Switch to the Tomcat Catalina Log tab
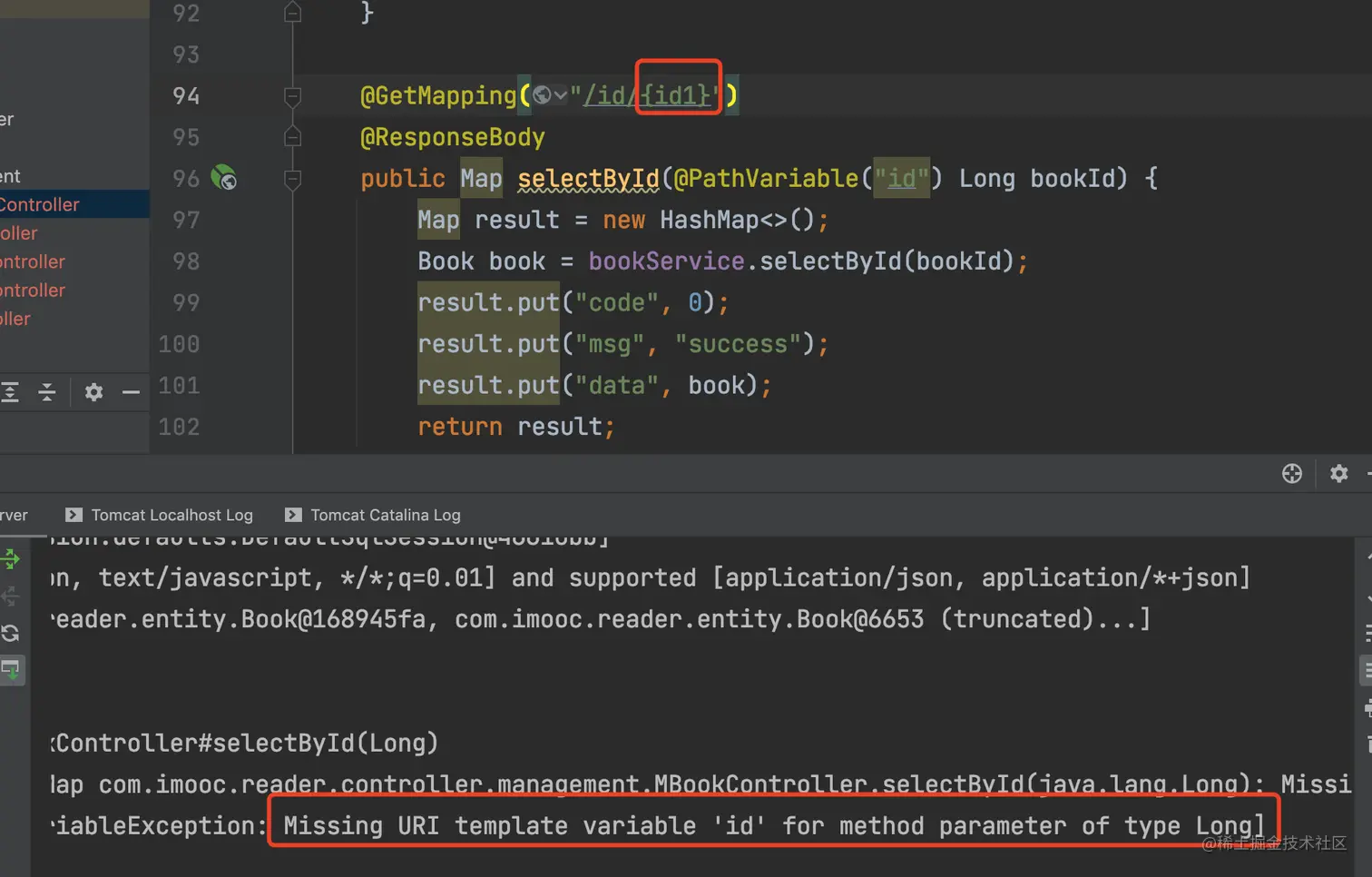This screenshot has width=1372, height=877. coord(373,515)
